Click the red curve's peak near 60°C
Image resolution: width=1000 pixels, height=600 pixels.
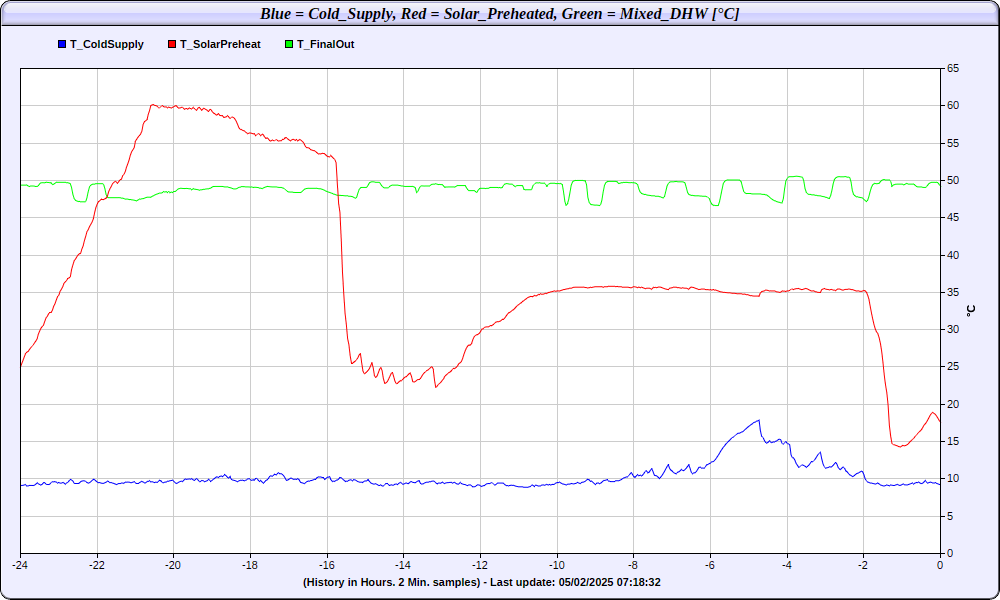coord(152,105)
